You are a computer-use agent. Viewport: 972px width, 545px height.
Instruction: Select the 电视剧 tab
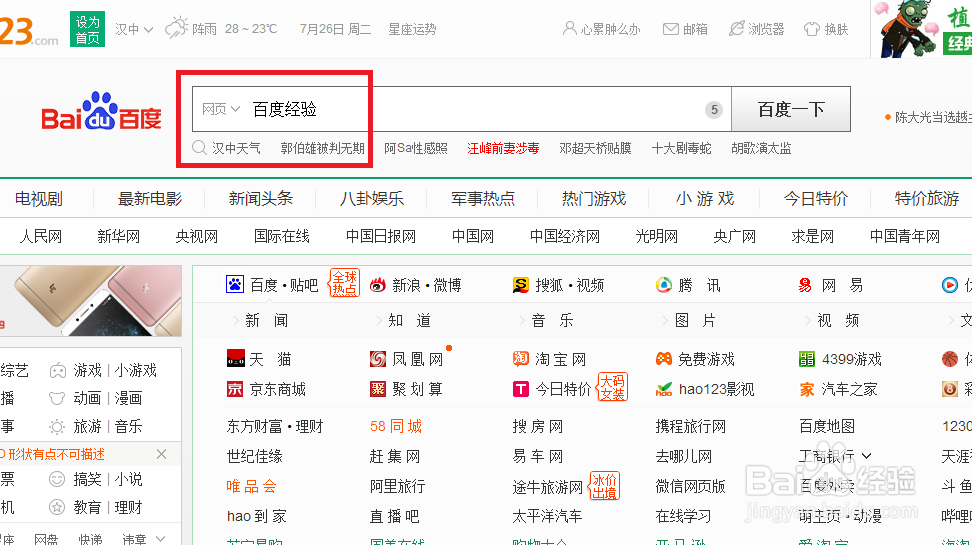click(x=38, y=199)
